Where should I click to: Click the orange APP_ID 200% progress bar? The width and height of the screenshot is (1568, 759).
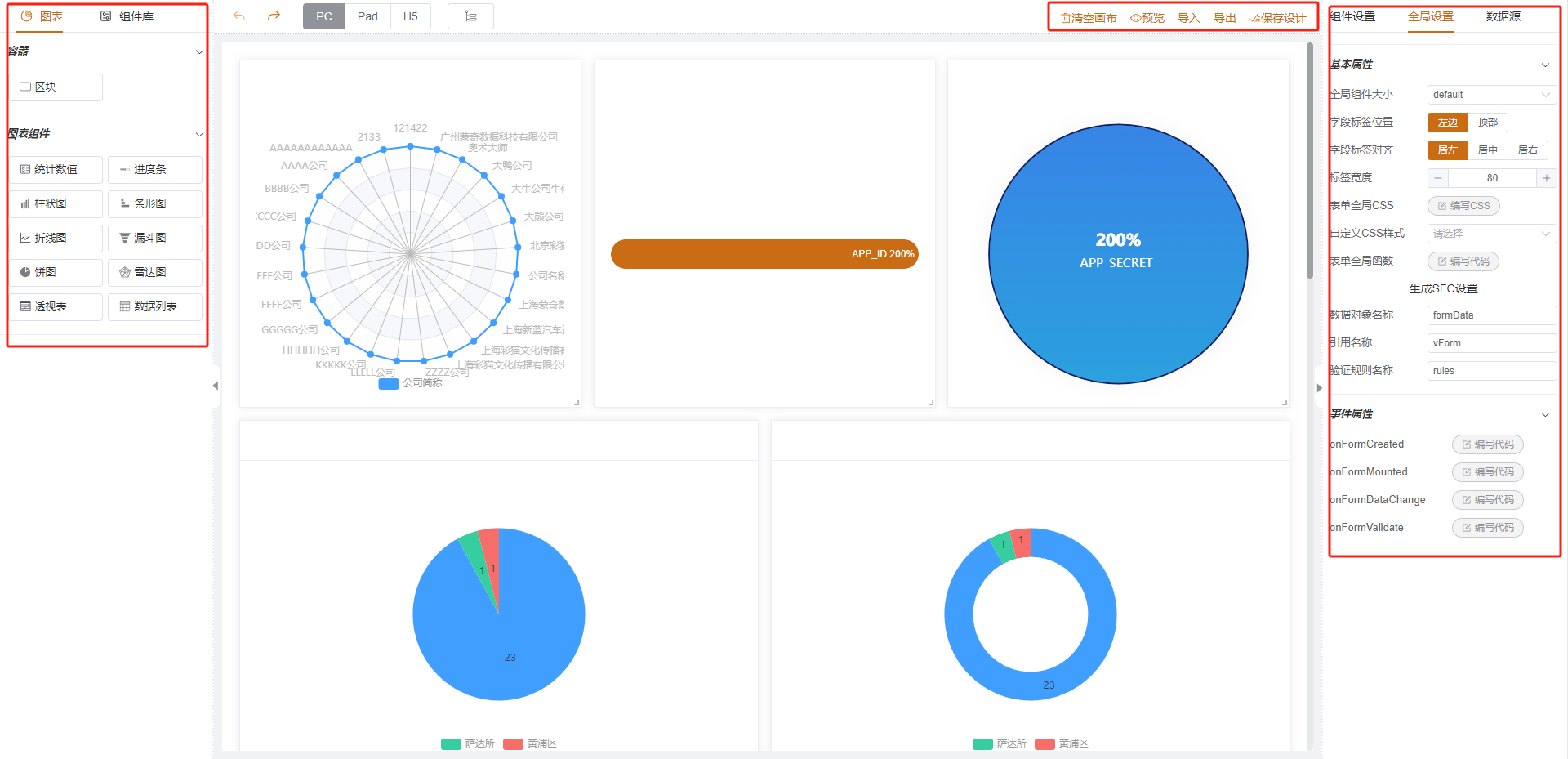764,254
